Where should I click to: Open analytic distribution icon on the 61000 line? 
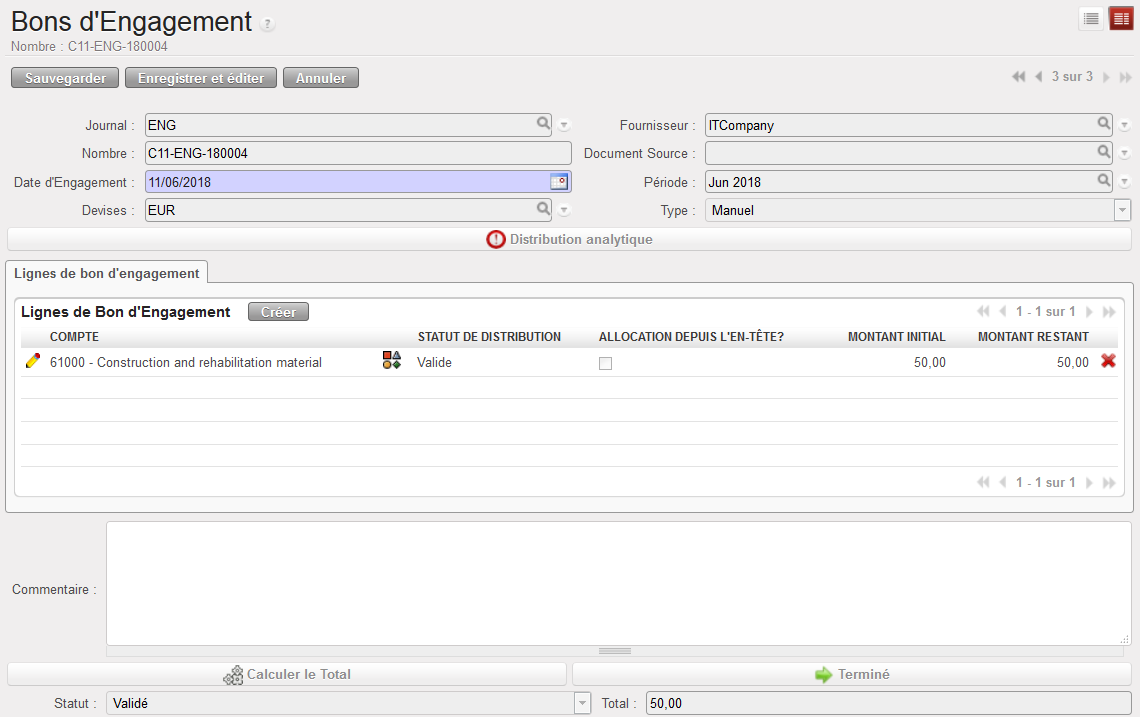391,361
